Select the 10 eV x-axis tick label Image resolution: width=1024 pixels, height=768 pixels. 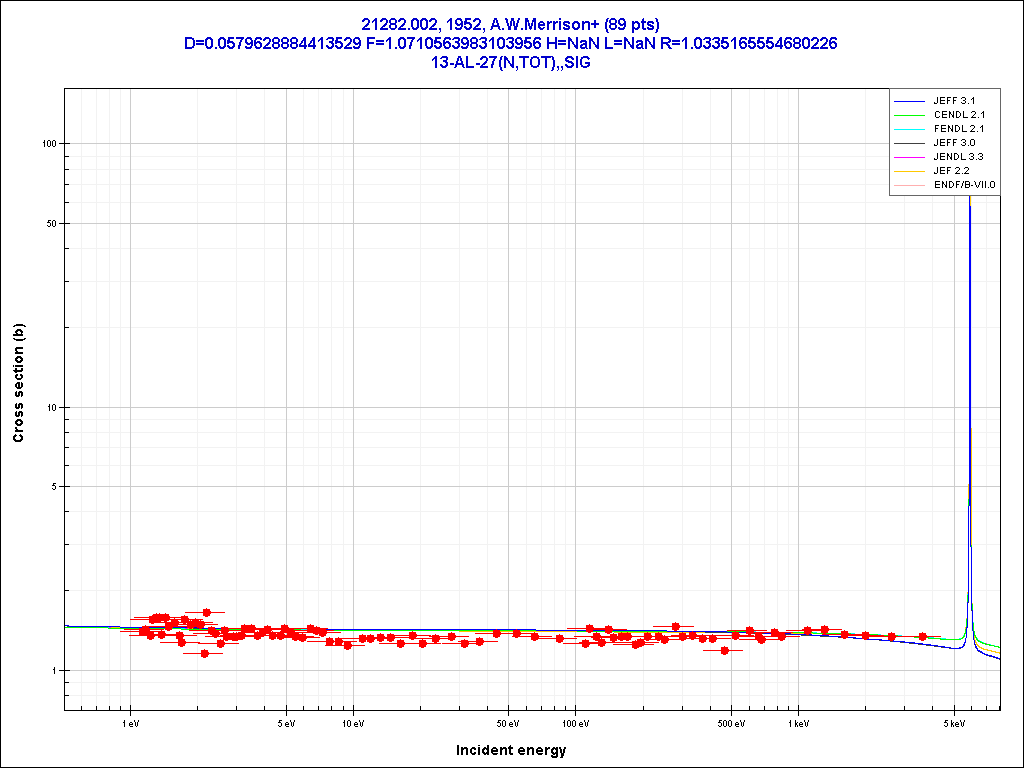click(351, 723)
